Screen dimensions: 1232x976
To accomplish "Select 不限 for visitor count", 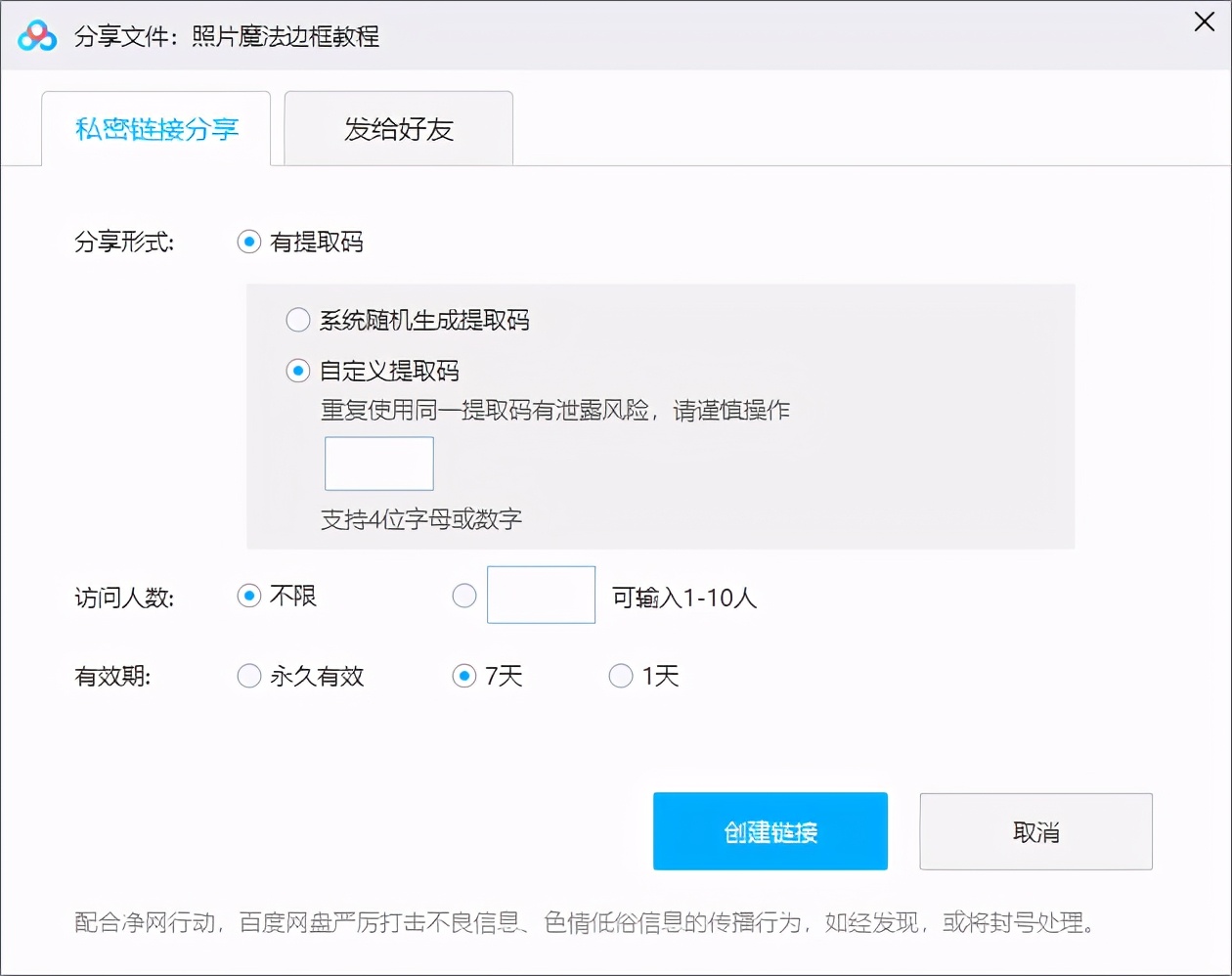I will (x=249, y=596).
